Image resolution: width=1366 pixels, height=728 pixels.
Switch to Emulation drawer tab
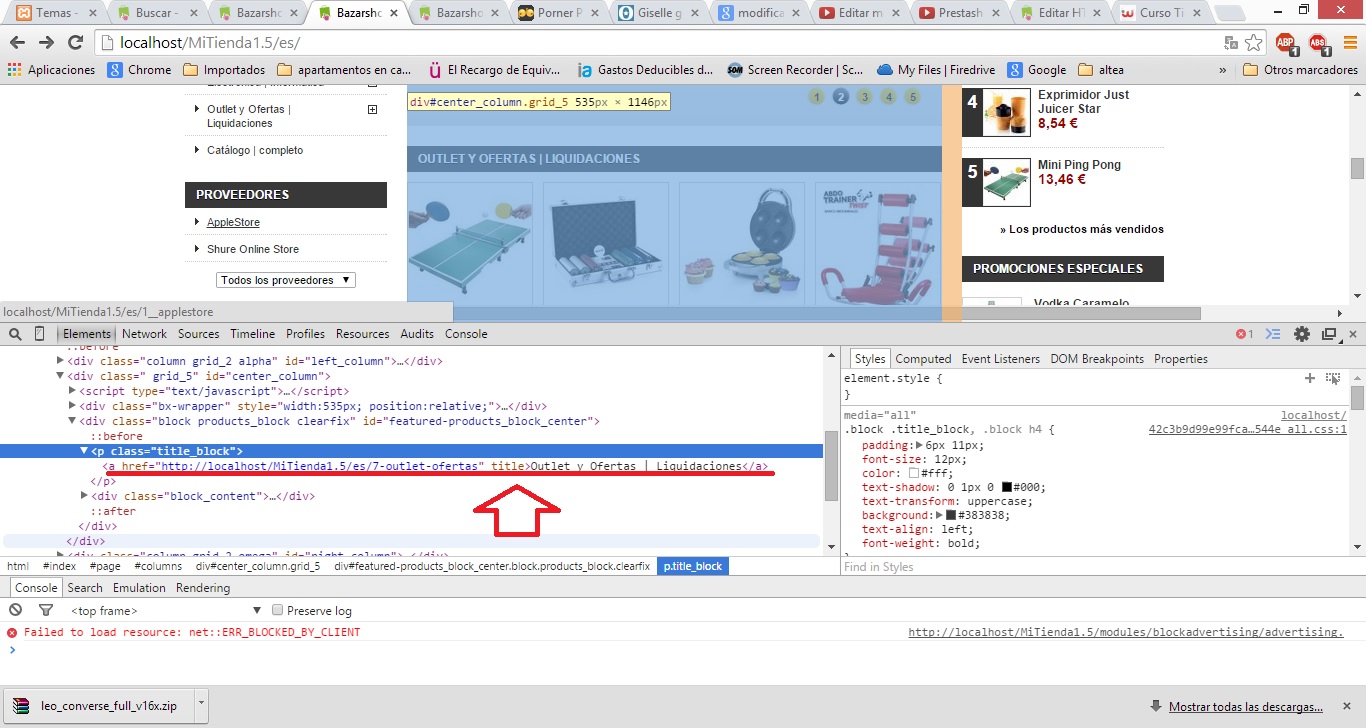click(x=139, y=588)
